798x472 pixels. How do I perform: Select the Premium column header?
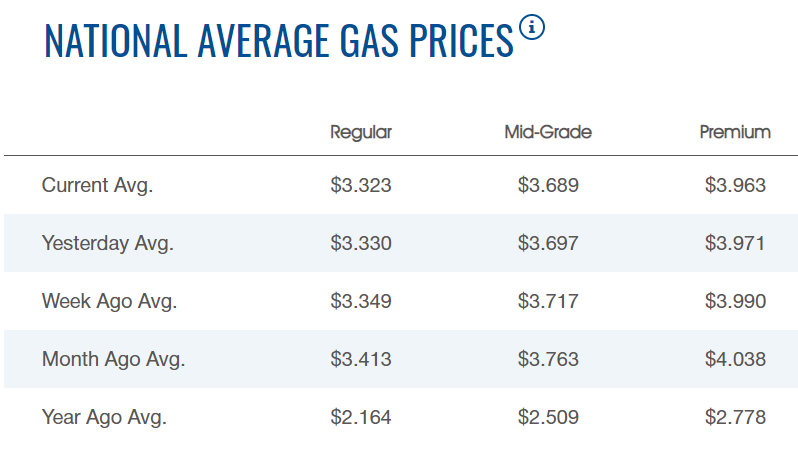[x=735, y=132]
